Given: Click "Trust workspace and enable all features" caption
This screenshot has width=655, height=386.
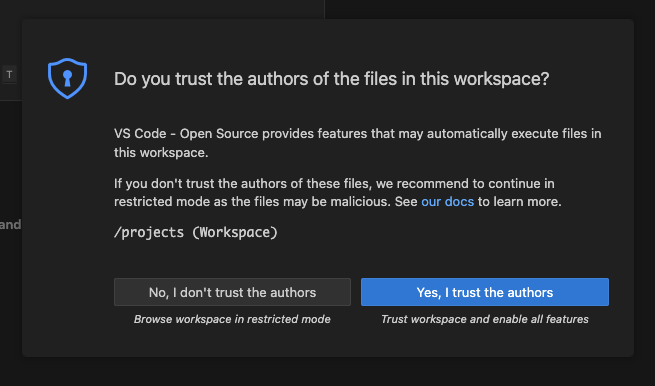Looking at the screenshot, I should pyautogui.click(x=485, y=319).
